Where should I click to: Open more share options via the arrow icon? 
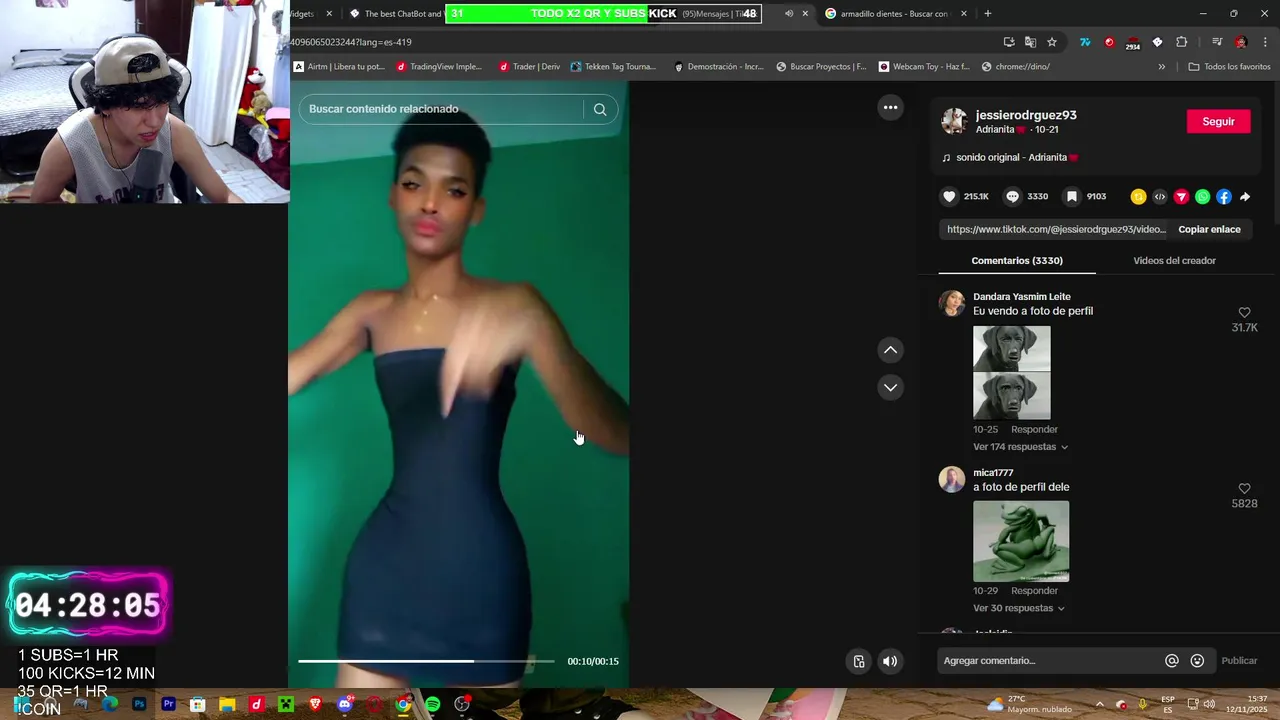tap(1245, 197)
